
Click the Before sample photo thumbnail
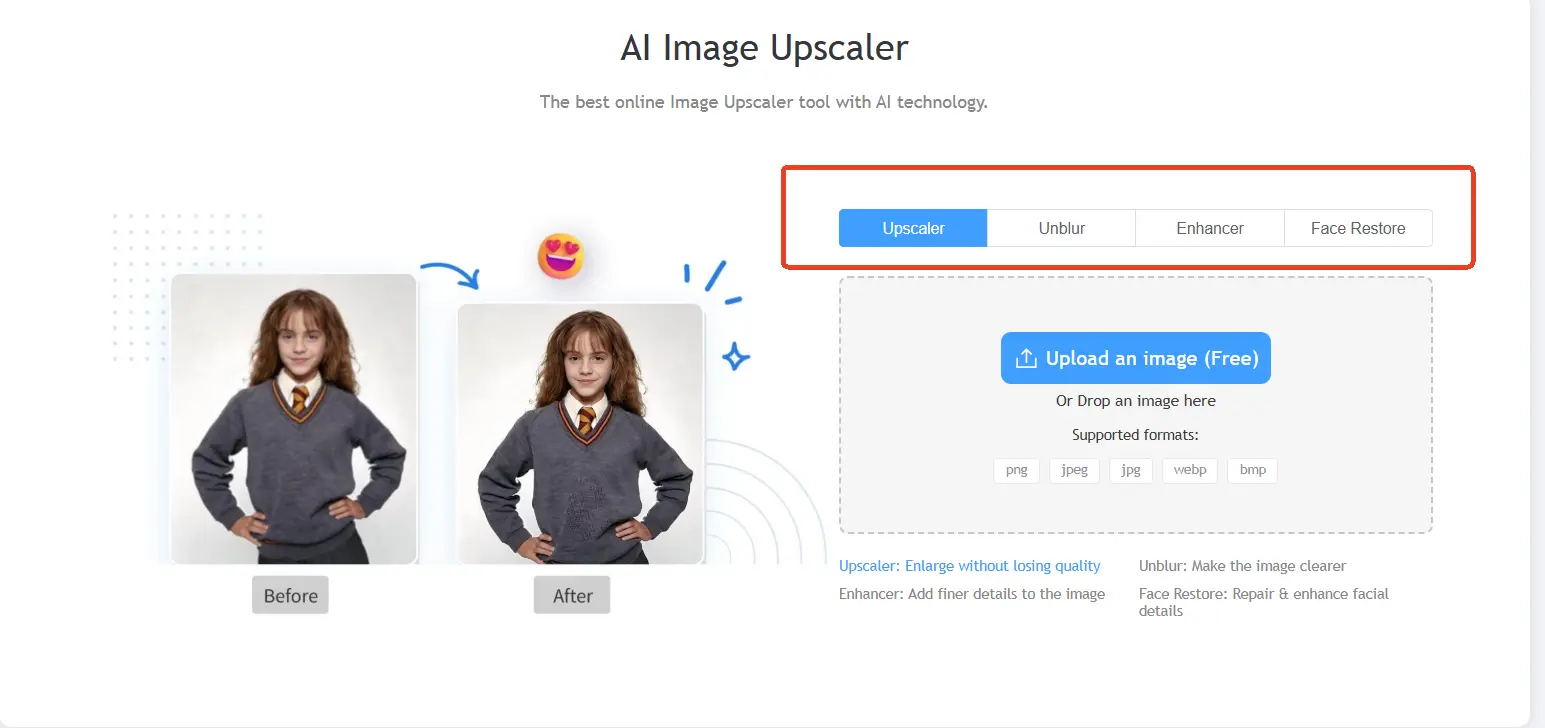coord(293,419)
